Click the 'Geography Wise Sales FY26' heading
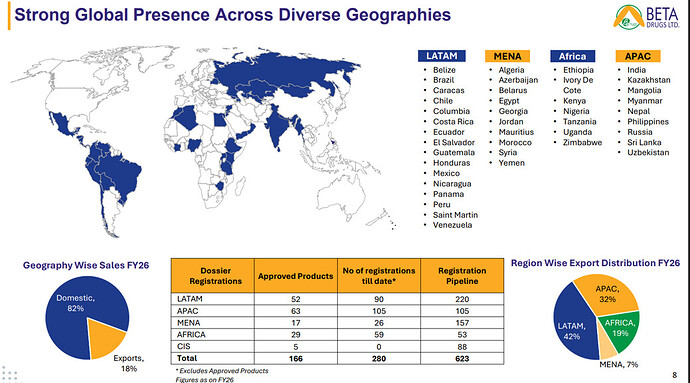690x383 pixels. pos(86,265)
